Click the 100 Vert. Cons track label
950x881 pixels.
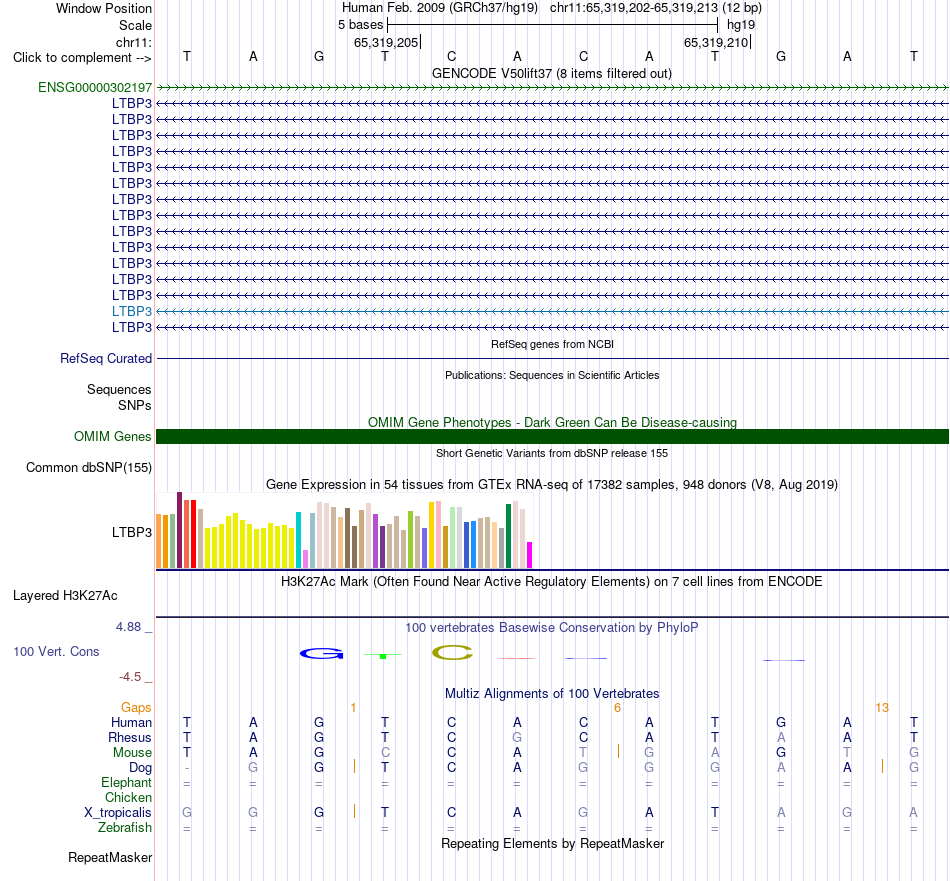[x=56, y=651]
